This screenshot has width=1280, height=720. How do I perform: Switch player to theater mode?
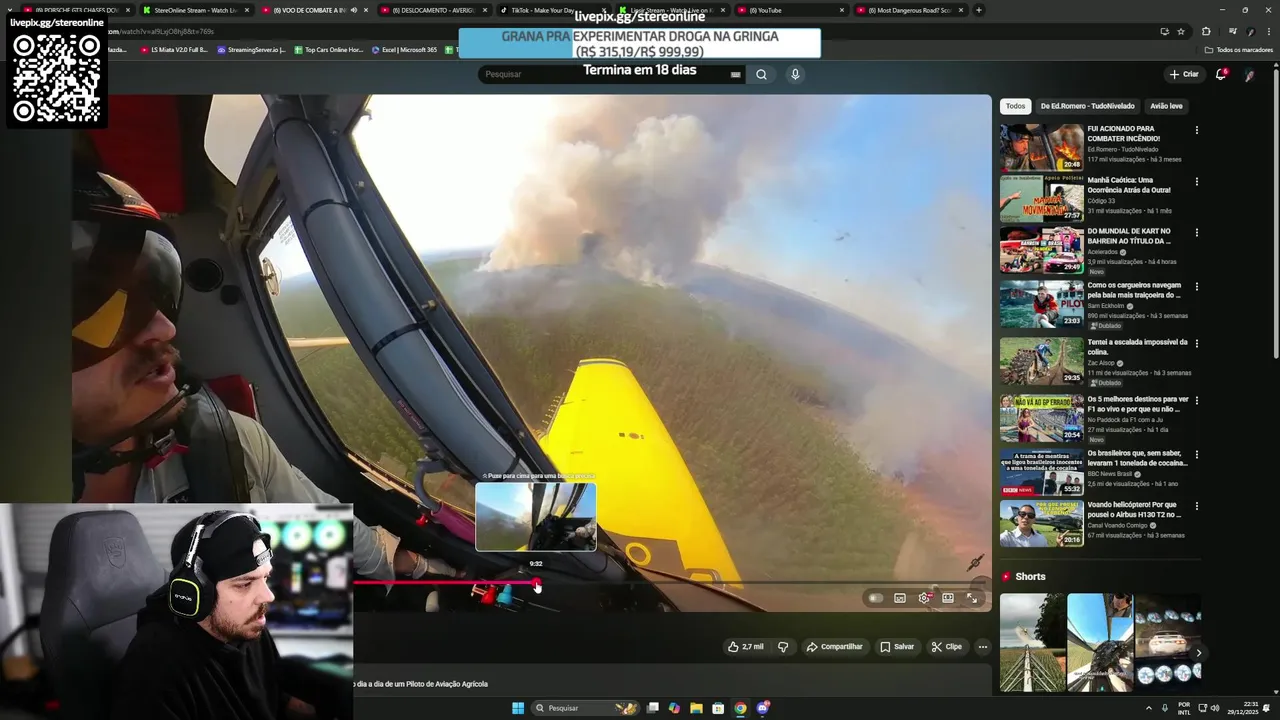coord(948,598)
